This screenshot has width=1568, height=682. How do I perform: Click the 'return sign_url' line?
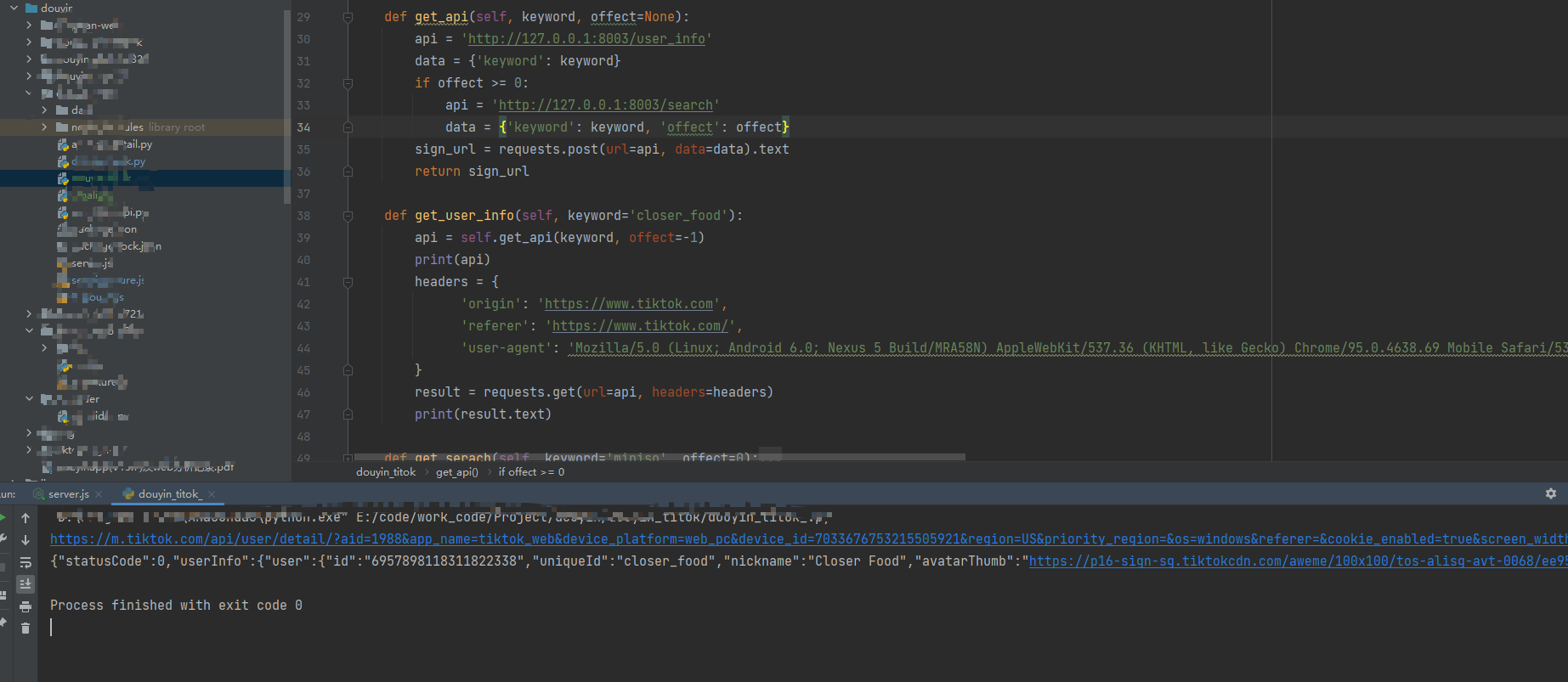472,172
